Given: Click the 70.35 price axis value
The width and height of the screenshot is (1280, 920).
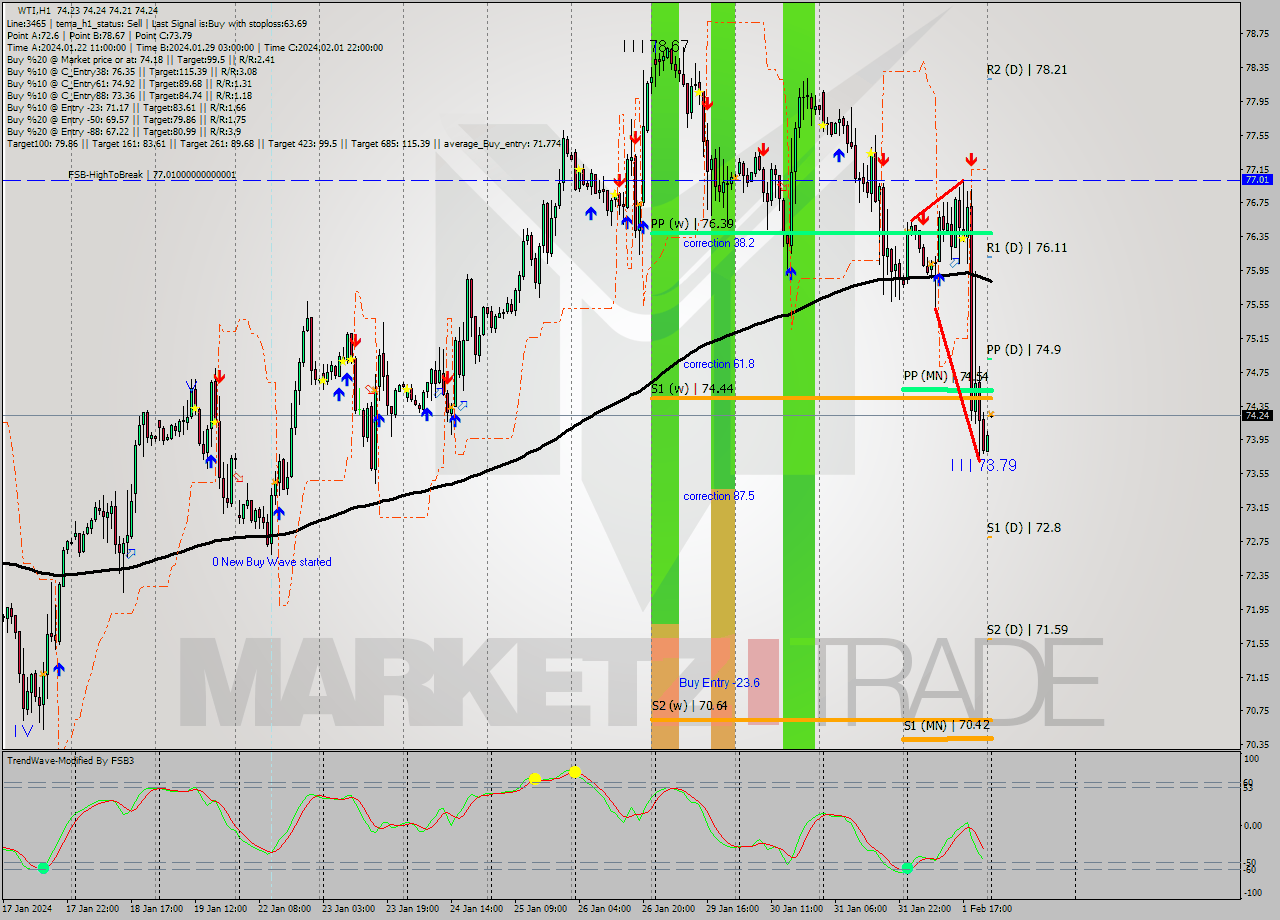Looking at the screenshot, I should (1258, 744).
